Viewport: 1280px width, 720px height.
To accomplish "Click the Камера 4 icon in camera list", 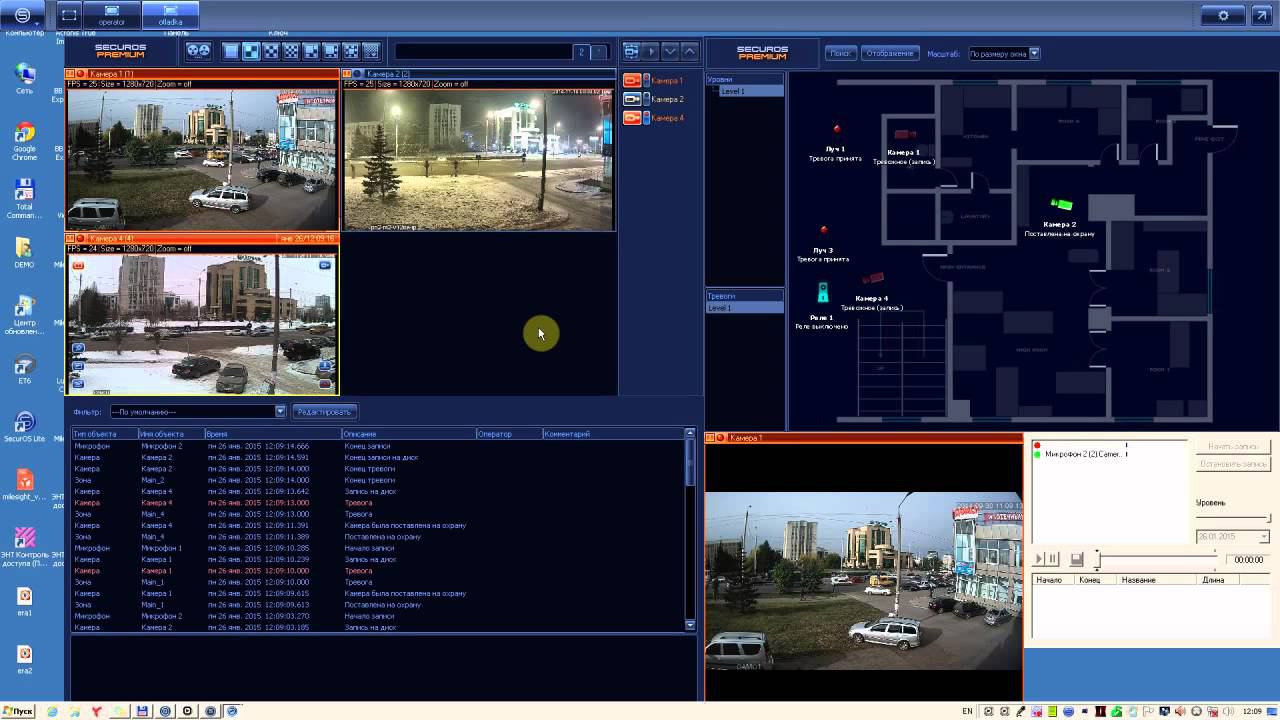I will click(x=632, y=118).
